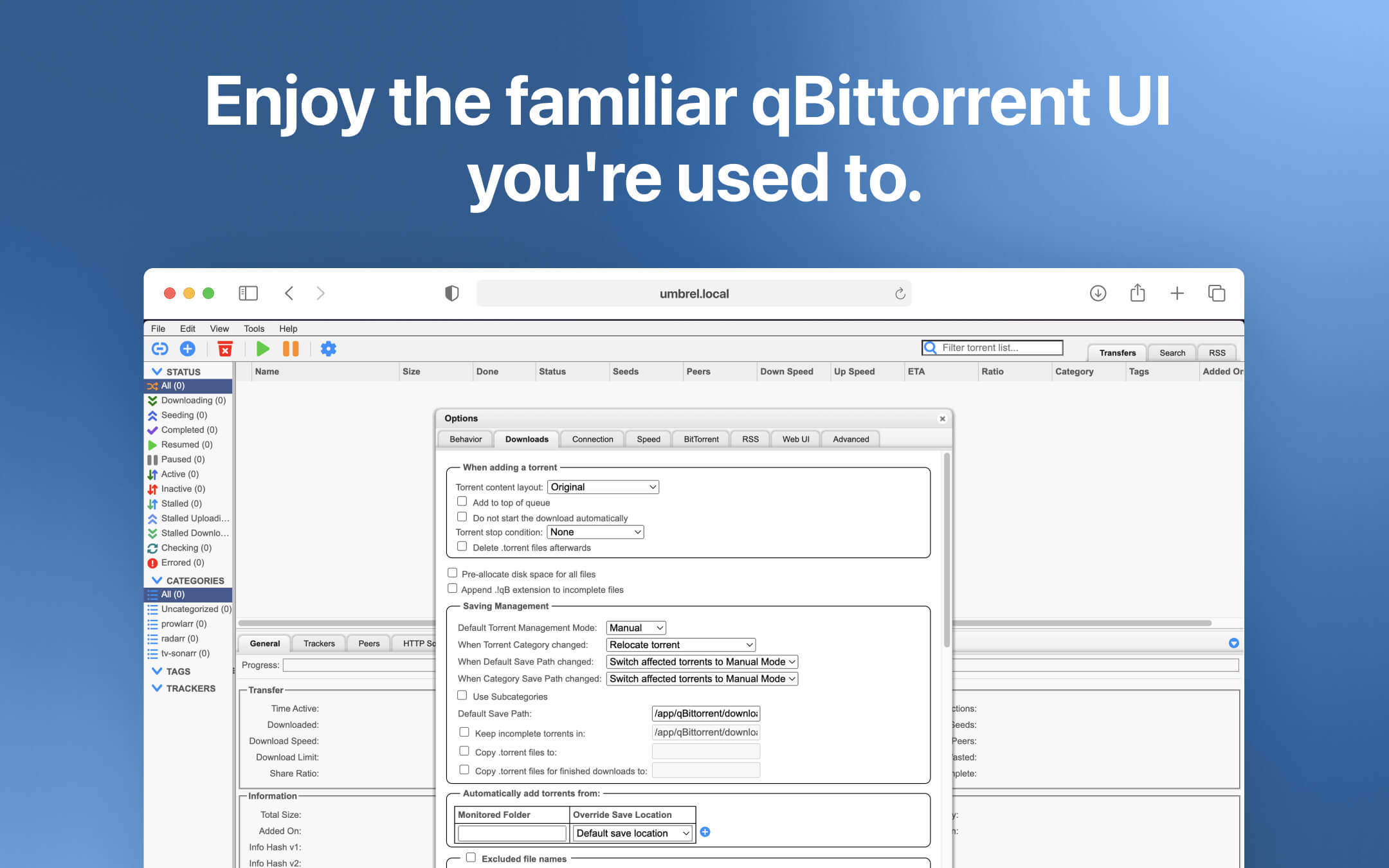Open the Torrent content layout dropdown

[602, 487]
